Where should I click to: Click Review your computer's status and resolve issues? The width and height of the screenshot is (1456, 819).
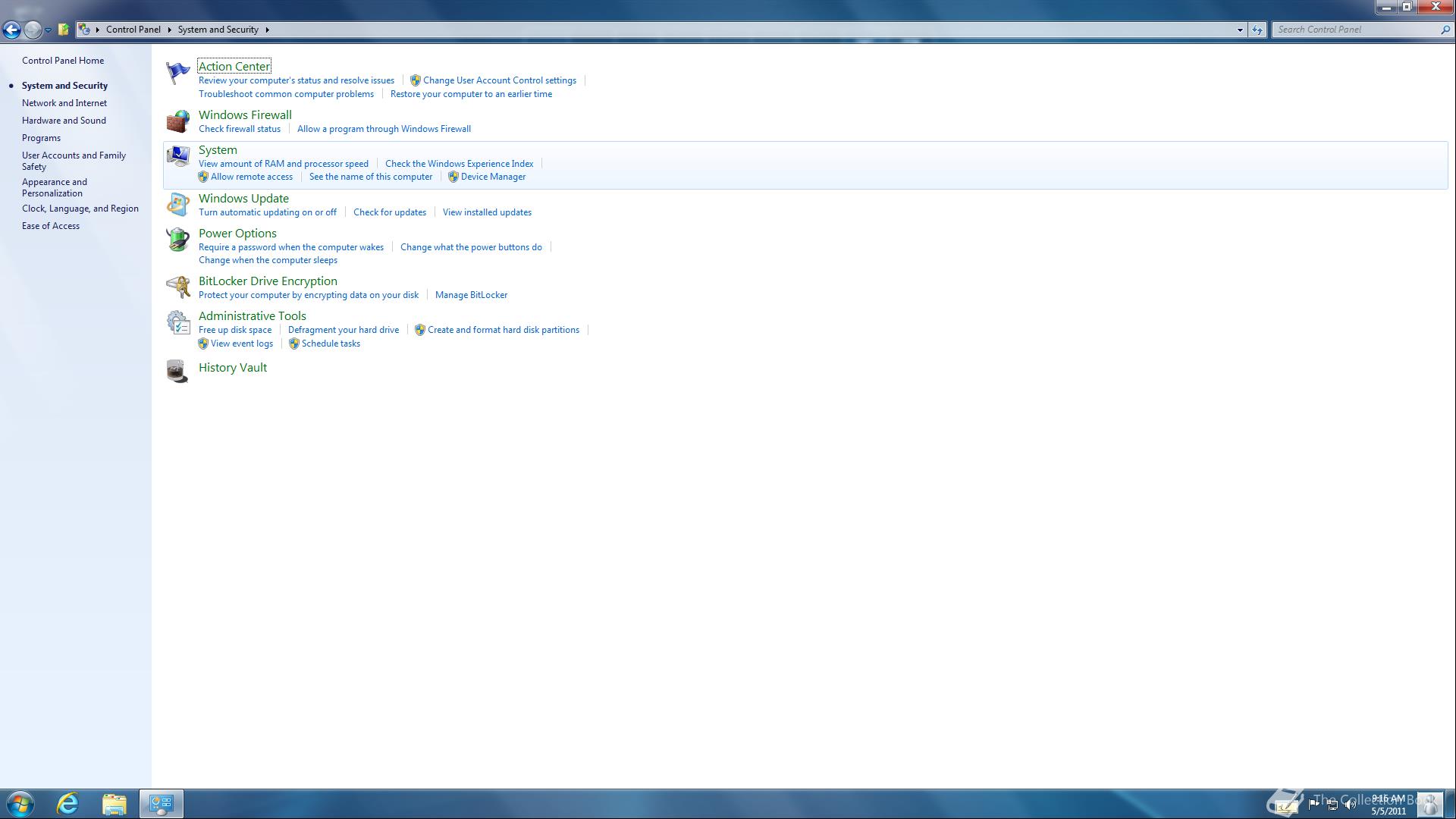[297, 80]
